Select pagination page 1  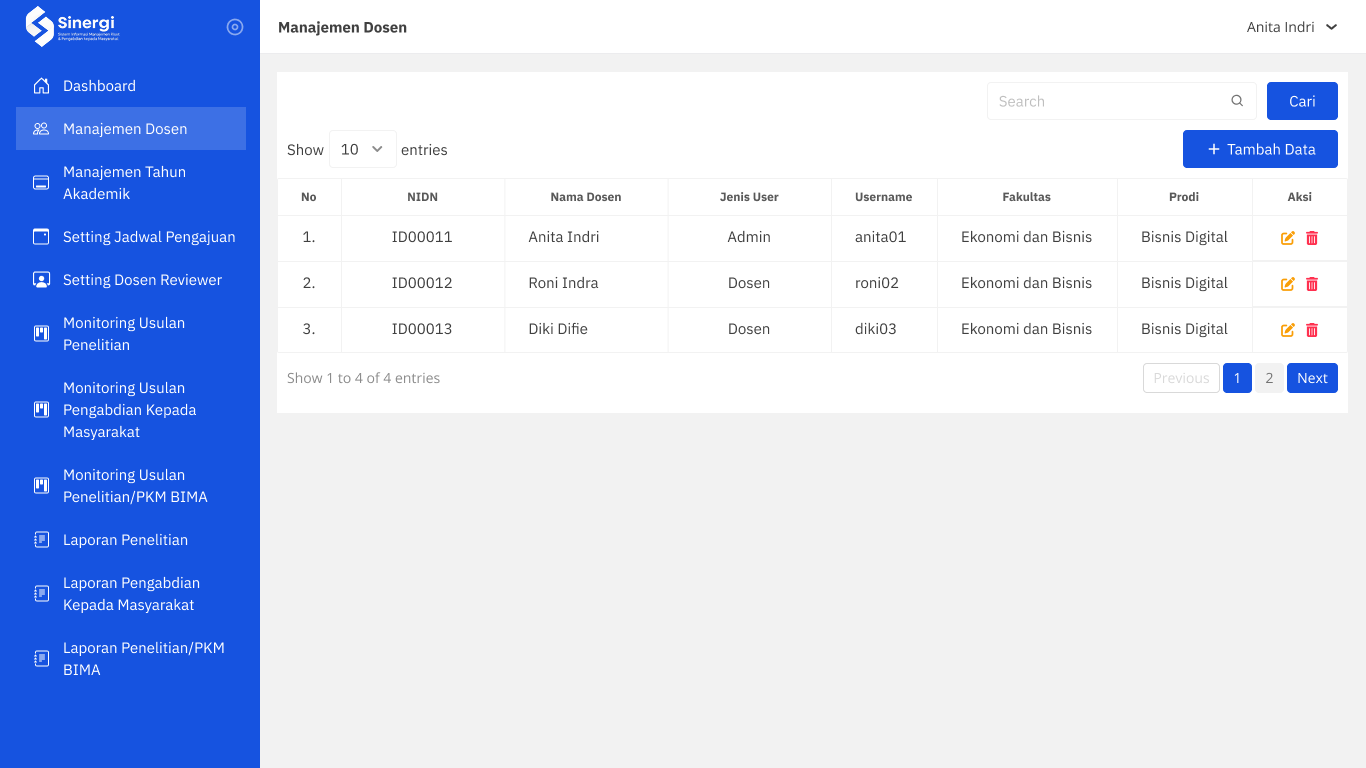(x=1237, y=378)
